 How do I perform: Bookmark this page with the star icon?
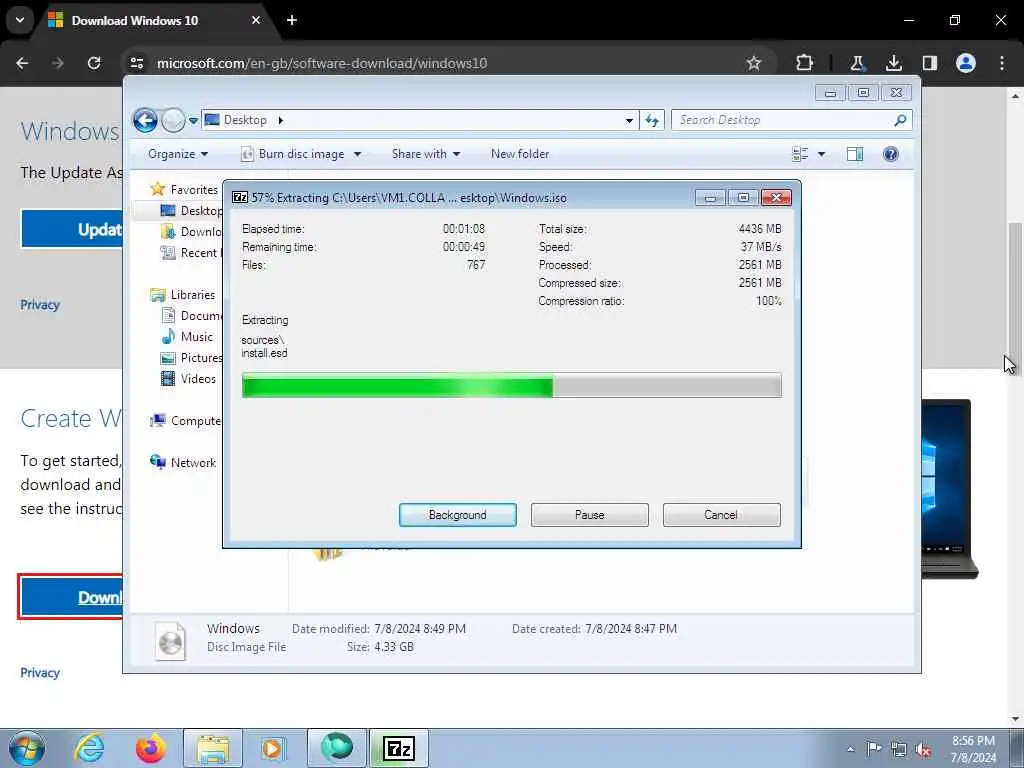[754, 63]
